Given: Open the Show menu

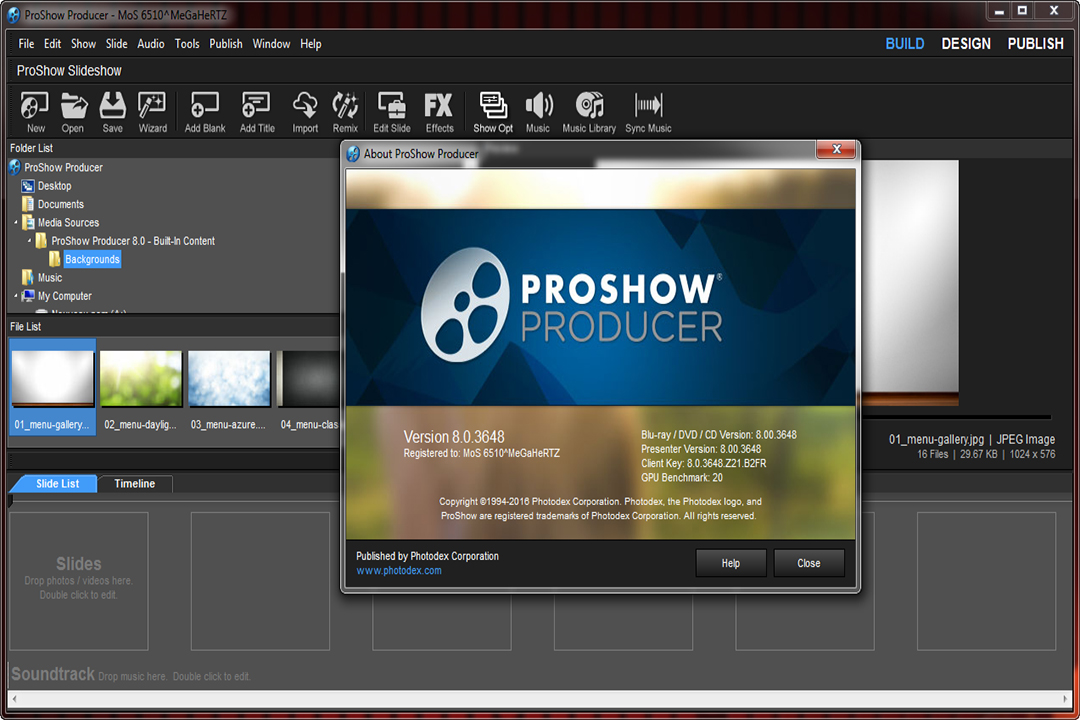Looking at the screenshot, I should pyautogui.click(x=83, y=43).
